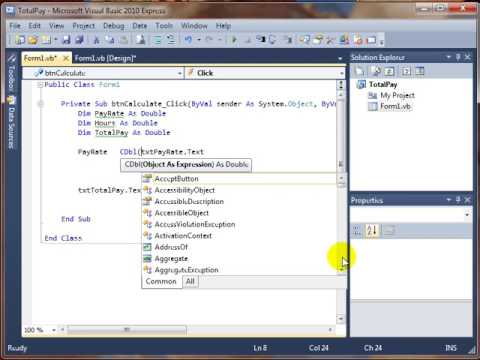480x360 pixels.
Task: Click the editor horizontal scrollbar thumb
Action: coord(127,330)
